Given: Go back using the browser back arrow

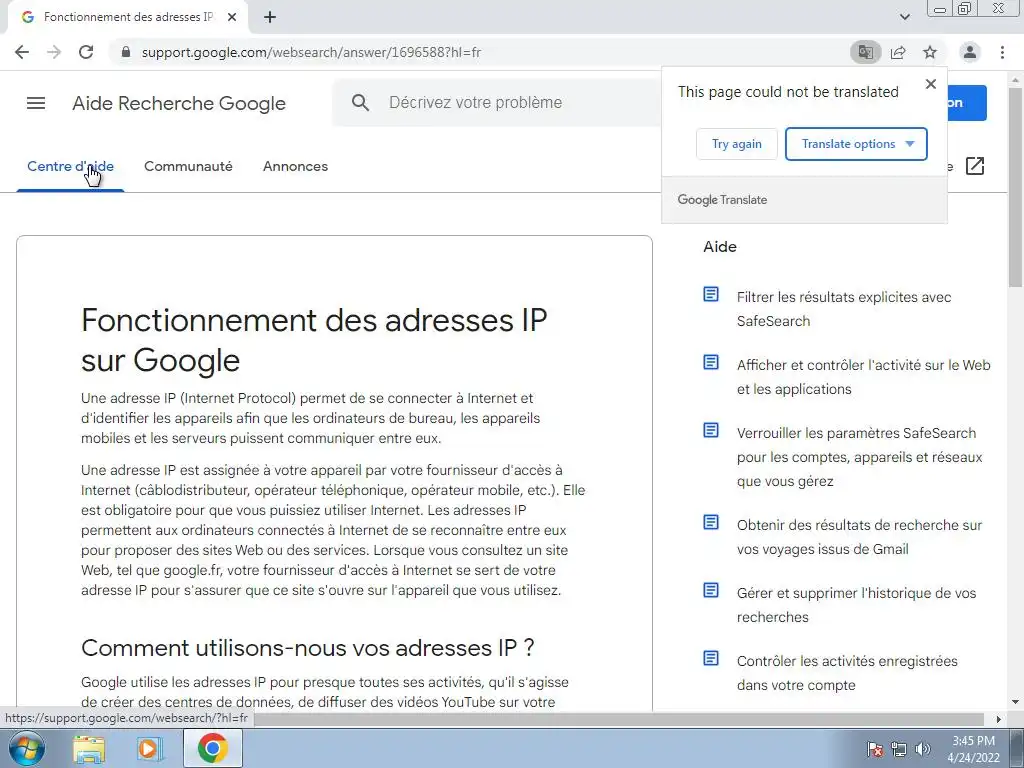Looking at the screenshot, I should click(x=22, y=52).
